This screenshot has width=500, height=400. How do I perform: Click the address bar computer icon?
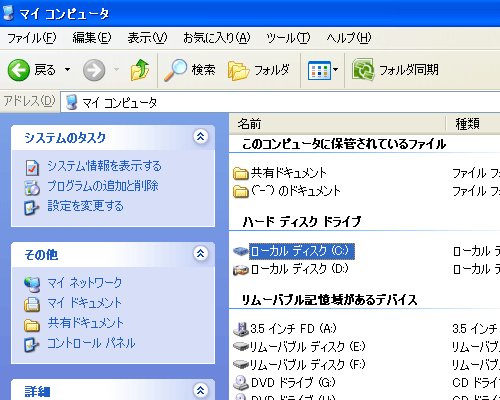[x=72, y=102]
